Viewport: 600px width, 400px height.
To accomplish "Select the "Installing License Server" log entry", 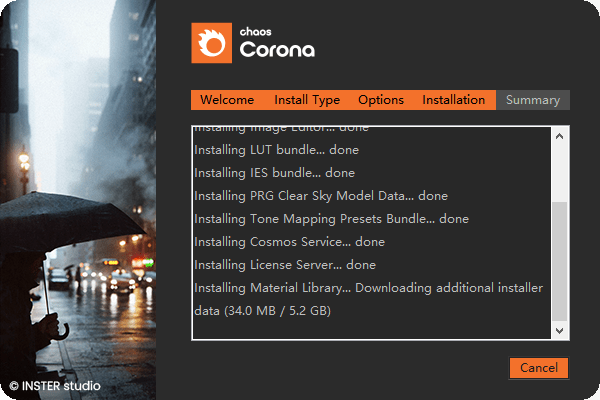I will pyautogui.click(x=285, y=265).
